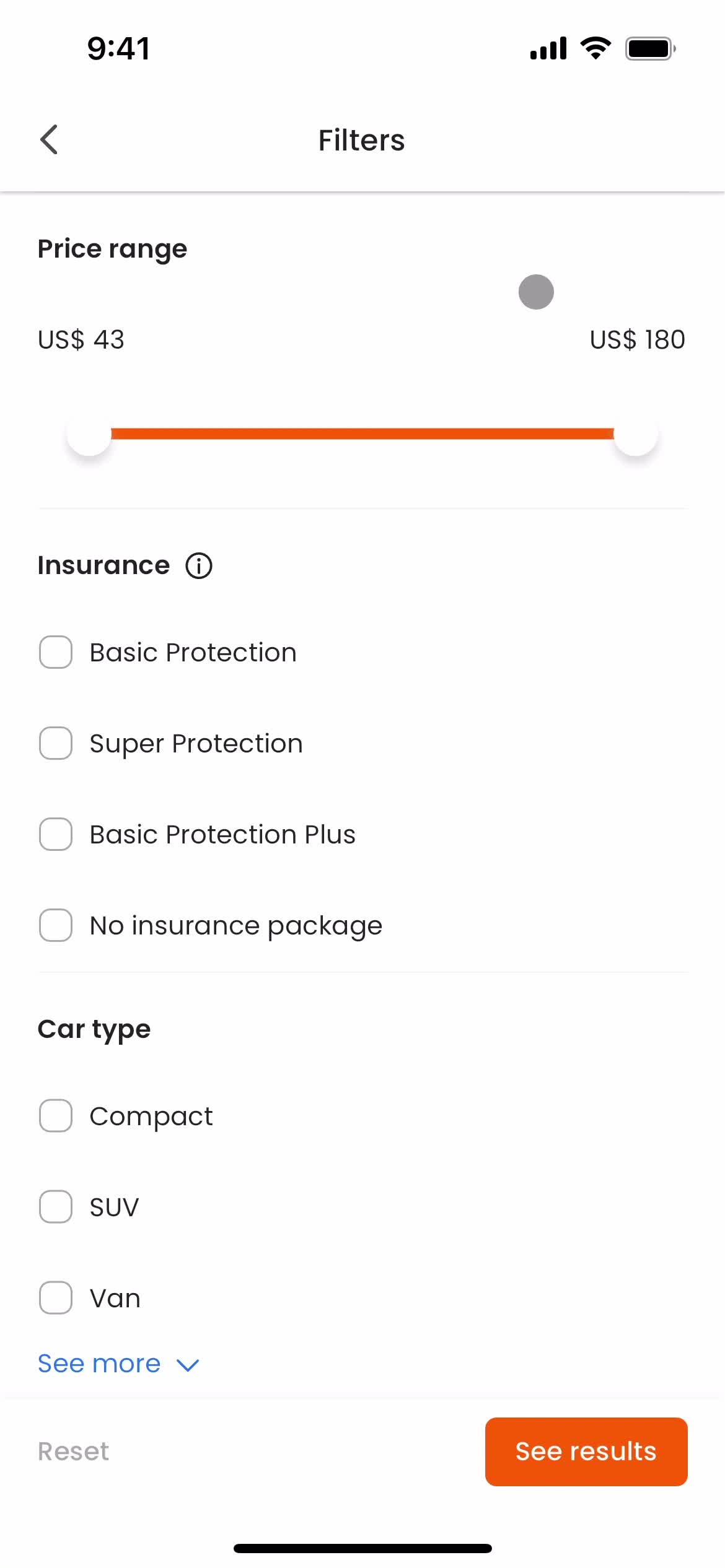This screenshot has height=1568, width=725.
Task: Tick the No insurance package checkbox
Action: click(x=56, y=925)
